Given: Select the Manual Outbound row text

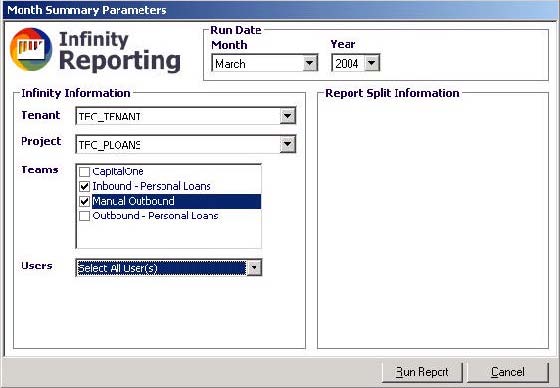Looking at the screenshot, I should (133, 201).
